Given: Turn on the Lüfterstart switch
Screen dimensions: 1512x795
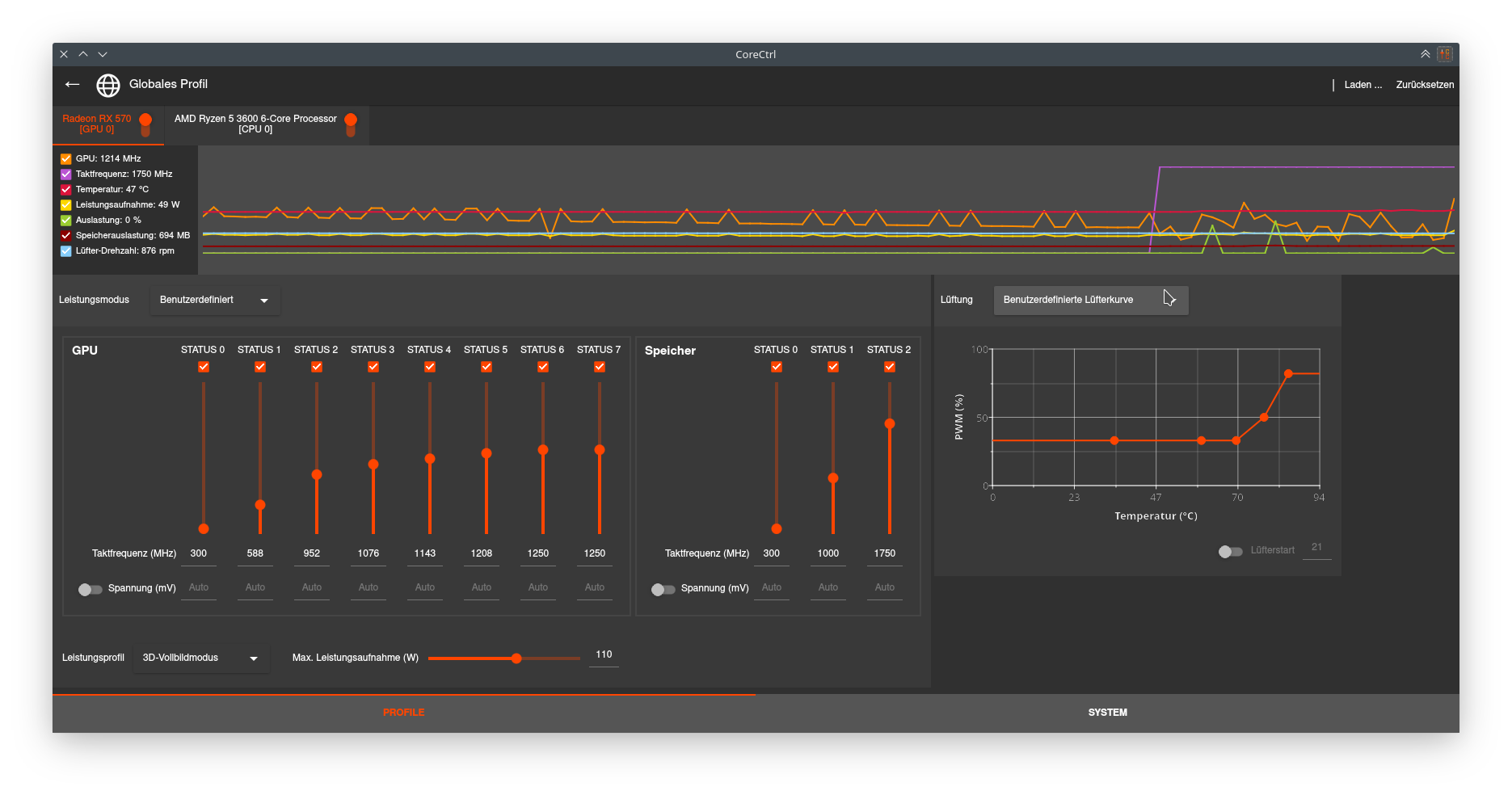Looking at the screenshot, I should pos(1230,551).
